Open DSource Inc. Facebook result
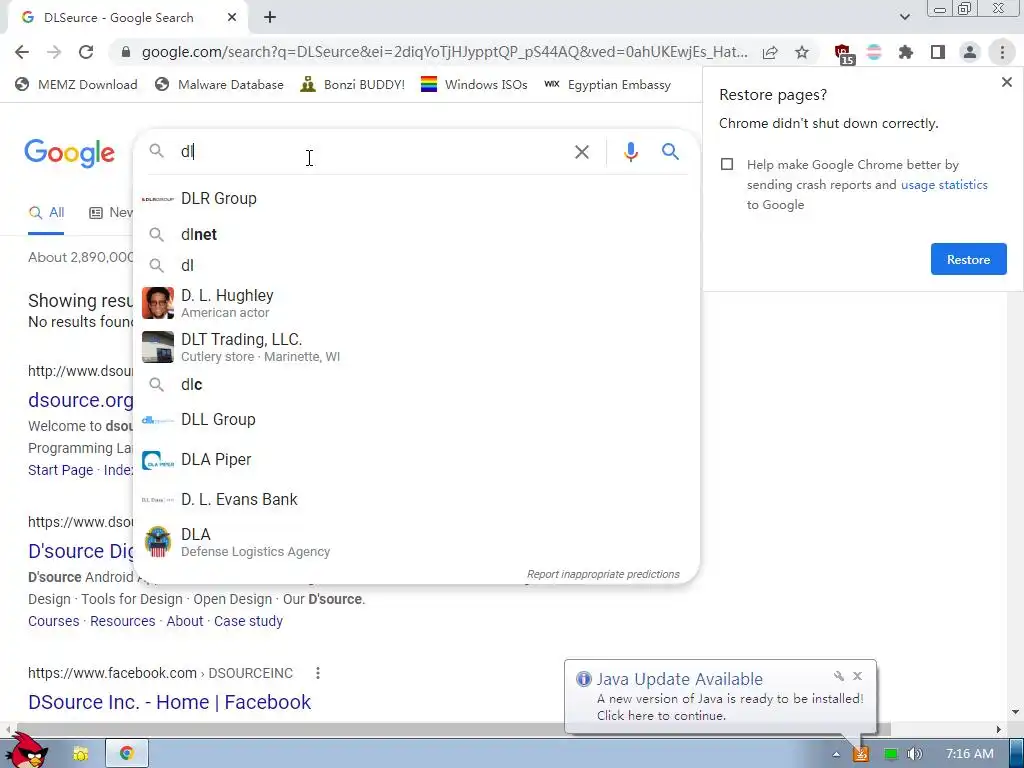The image size is (1024, 768). [x=169, y=702]
